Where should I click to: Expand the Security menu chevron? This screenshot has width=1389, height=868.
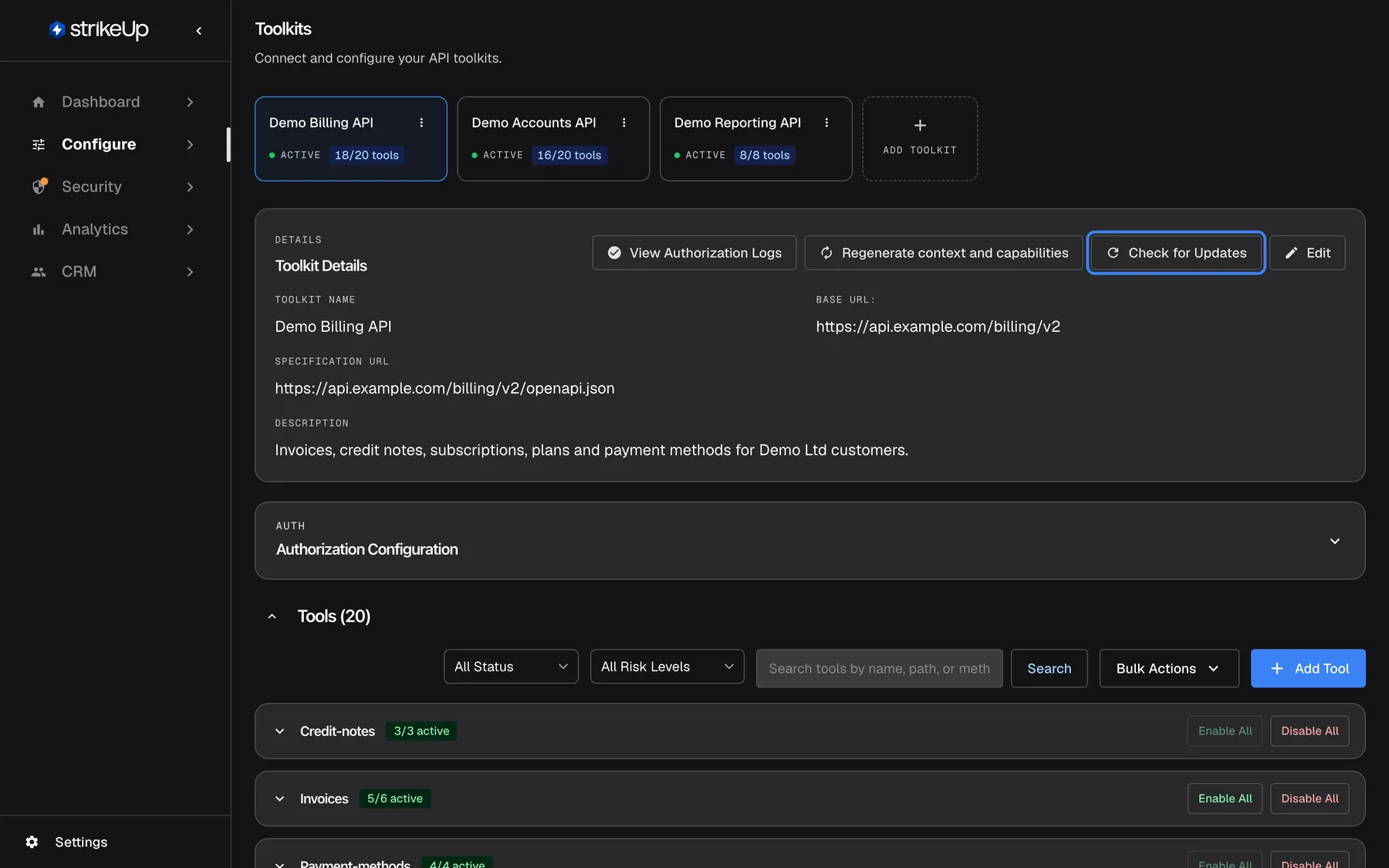pyautogui.click(x=190, y=187)
